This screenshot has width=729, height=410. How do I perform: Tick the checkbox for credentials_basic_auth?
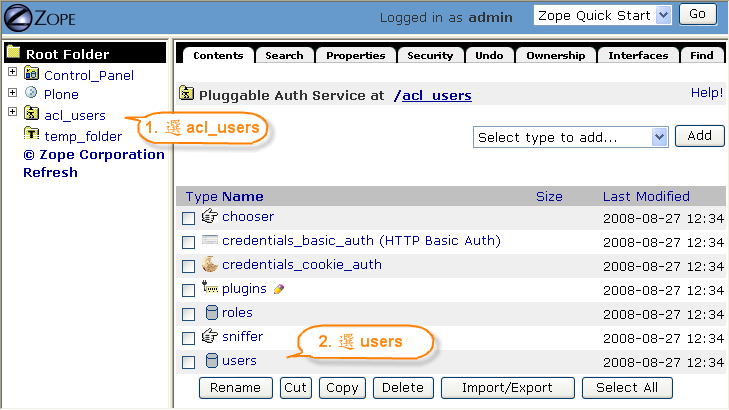coord(188,242)
